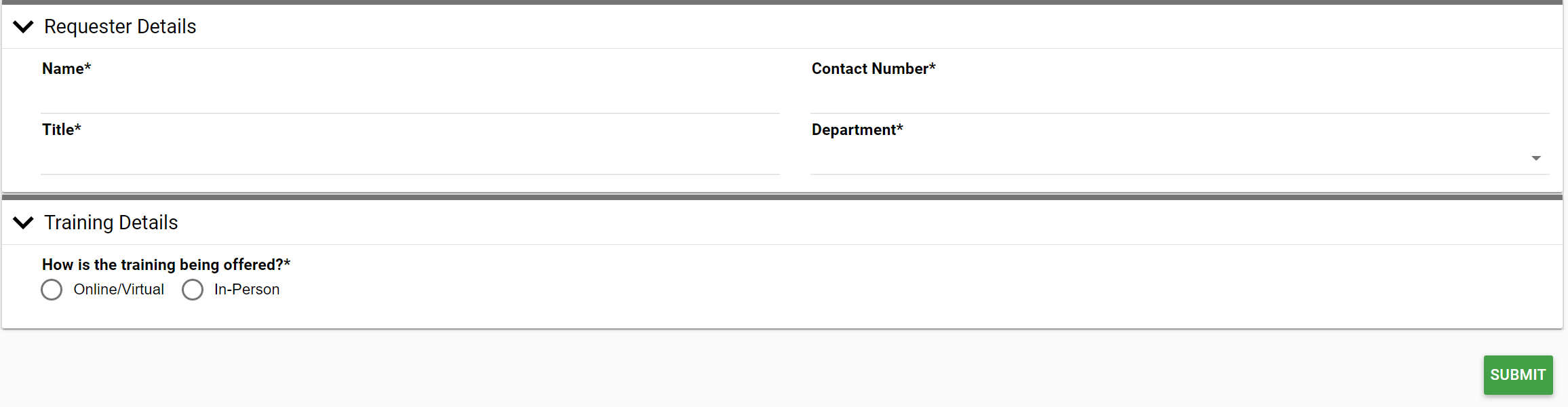This screenshot has height=407, width=1568.
Task: Click the In-Person option label
Action: (247, 290)
